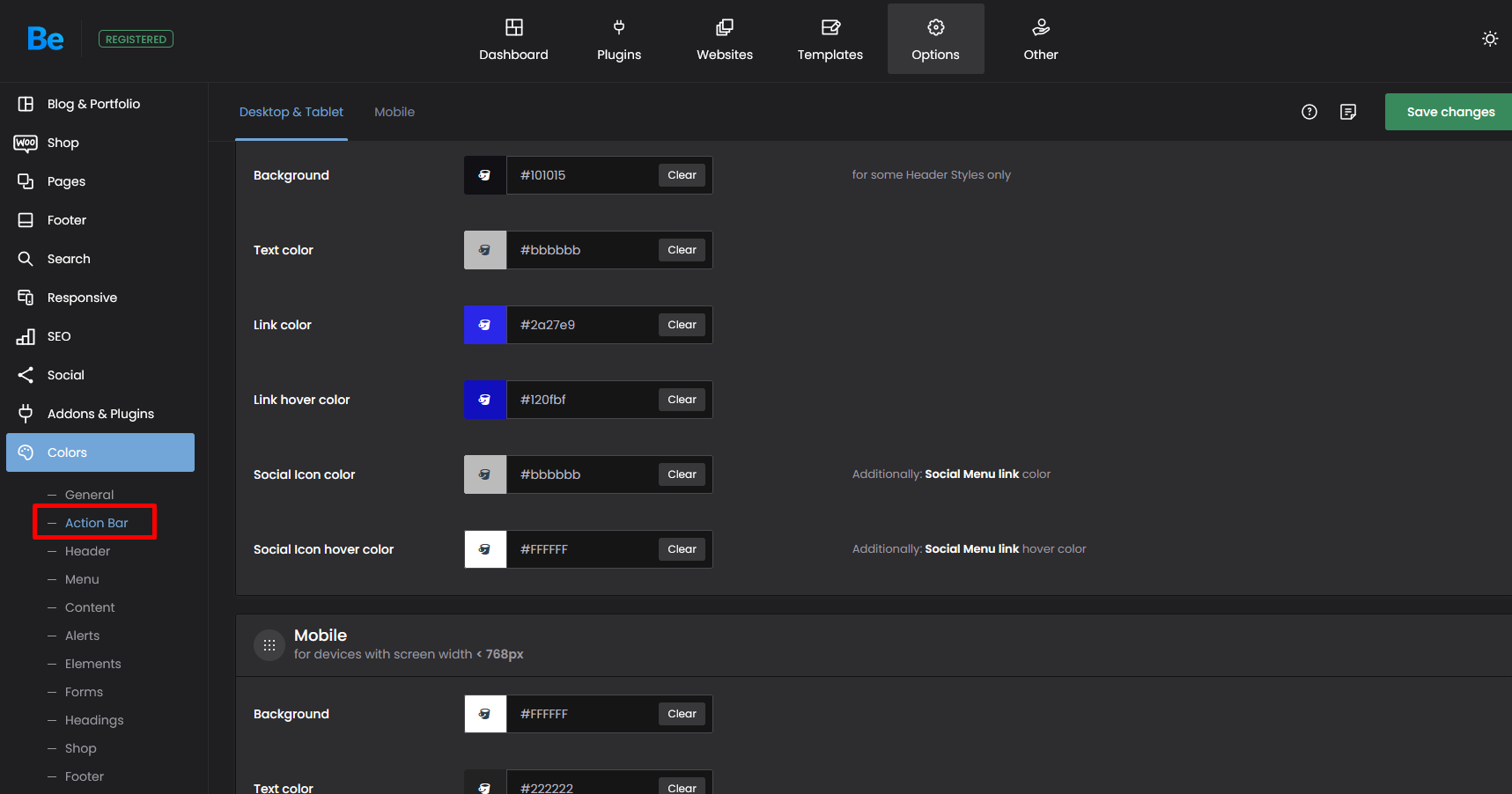Open the notes document icon
This screenshot has width=1512, height=794.
click(1348, 112)
